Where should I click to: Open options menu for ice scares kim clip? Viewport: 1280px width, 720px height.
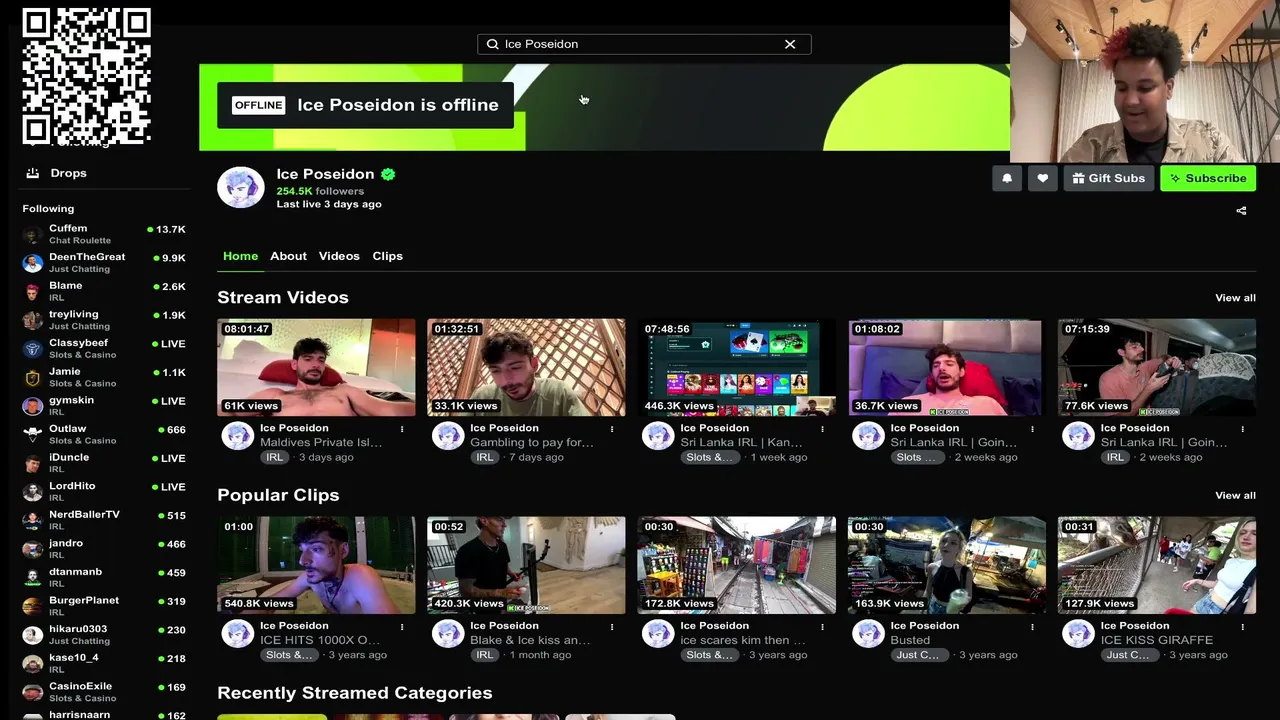click(822, 627)
